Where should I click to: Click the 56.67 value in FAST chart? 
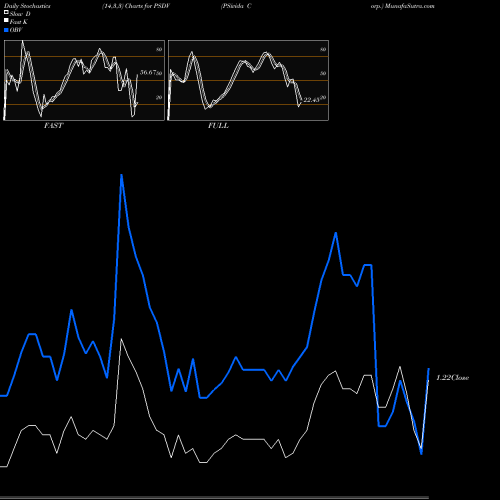click(x=148, y=72)
